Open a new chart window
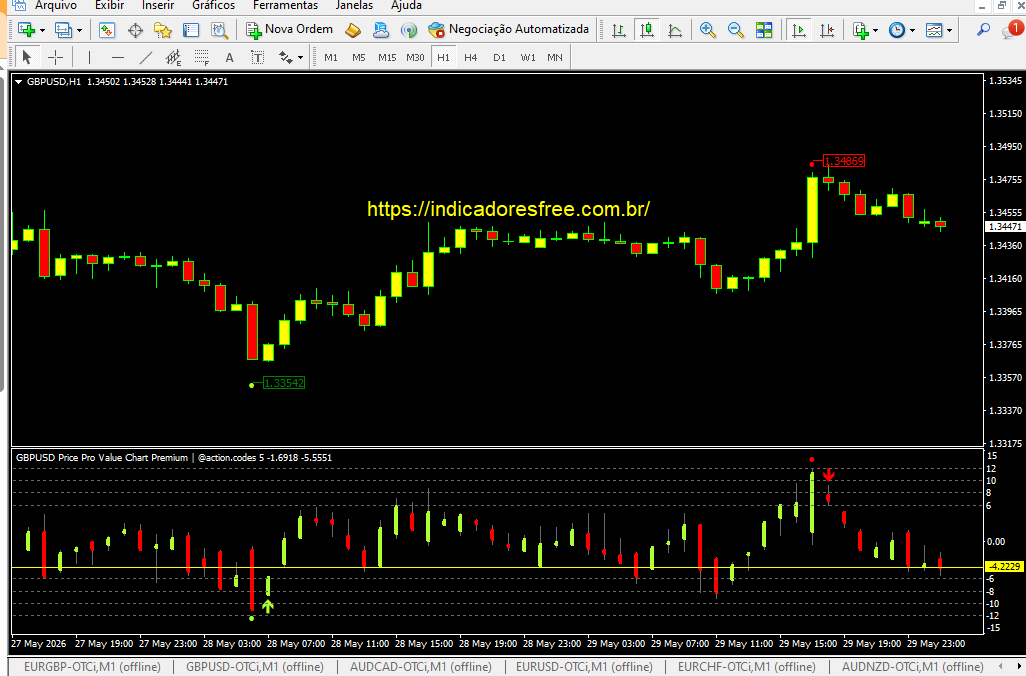Viewport: 1026px width, 676px height. tap(26, 30)
